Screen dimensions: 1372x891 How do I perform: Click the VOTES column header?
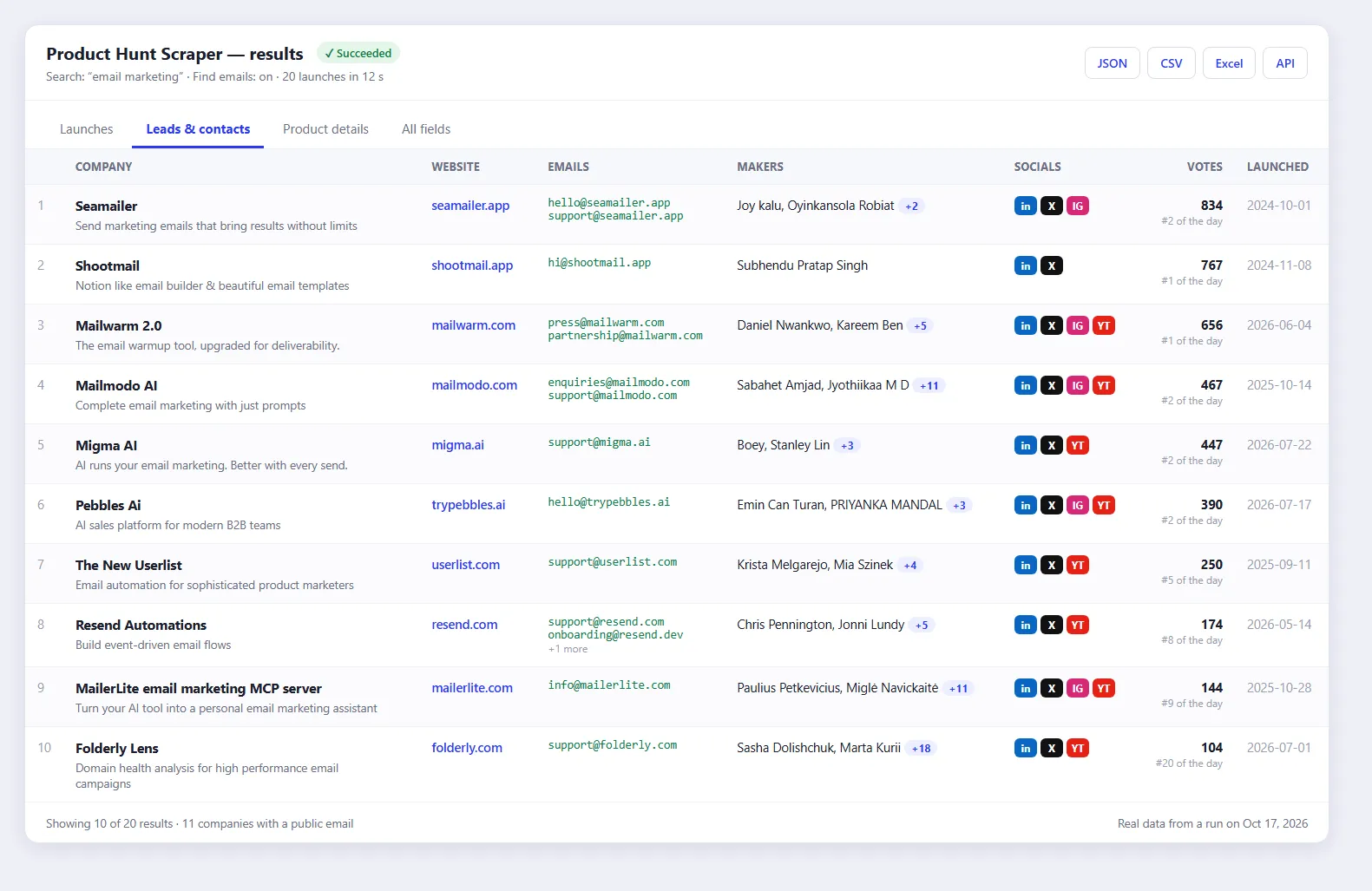pyautogui.click(x=1205, y=167)
